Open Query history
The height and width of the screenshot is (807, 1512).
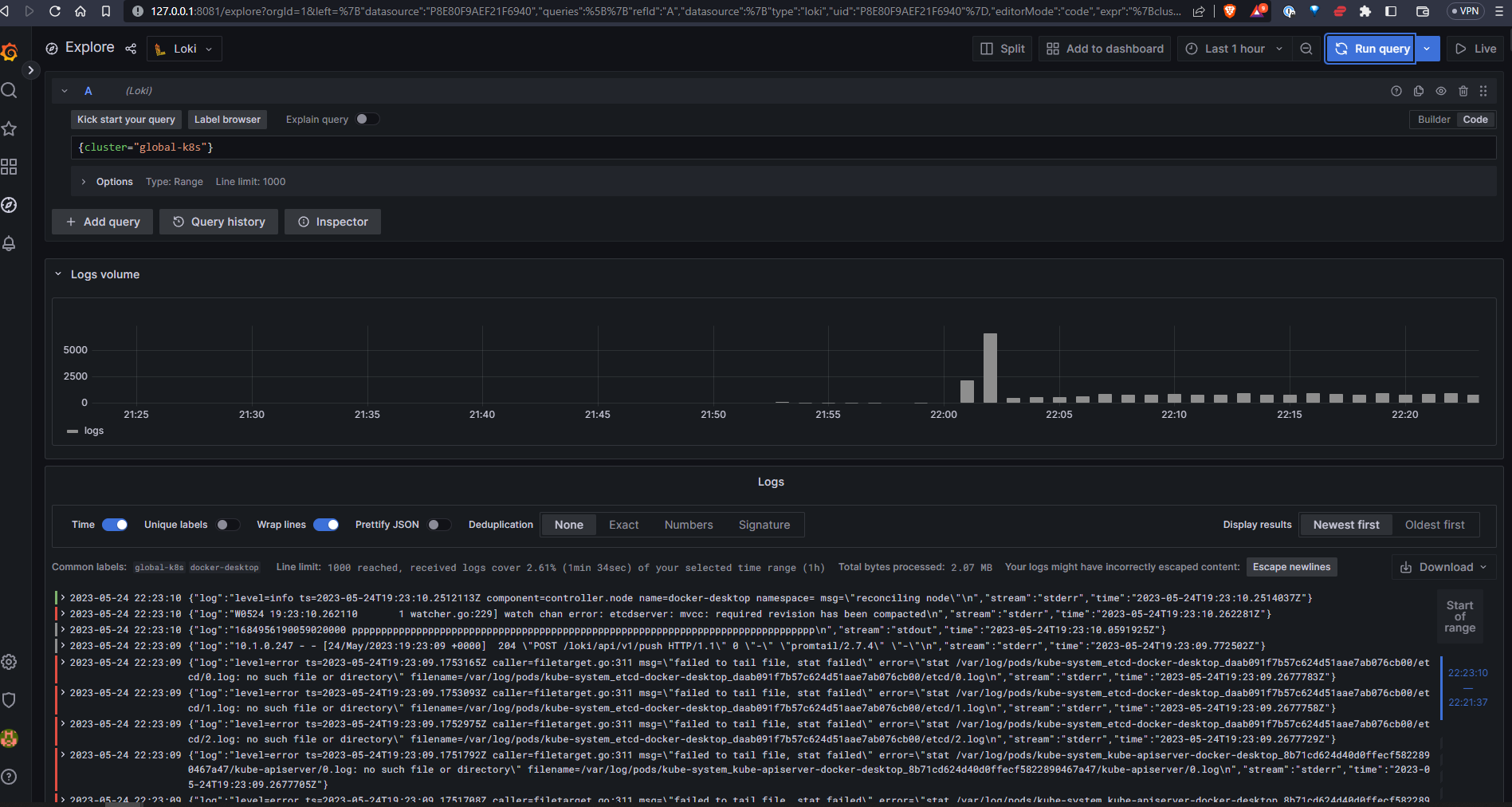pos(218,222)
